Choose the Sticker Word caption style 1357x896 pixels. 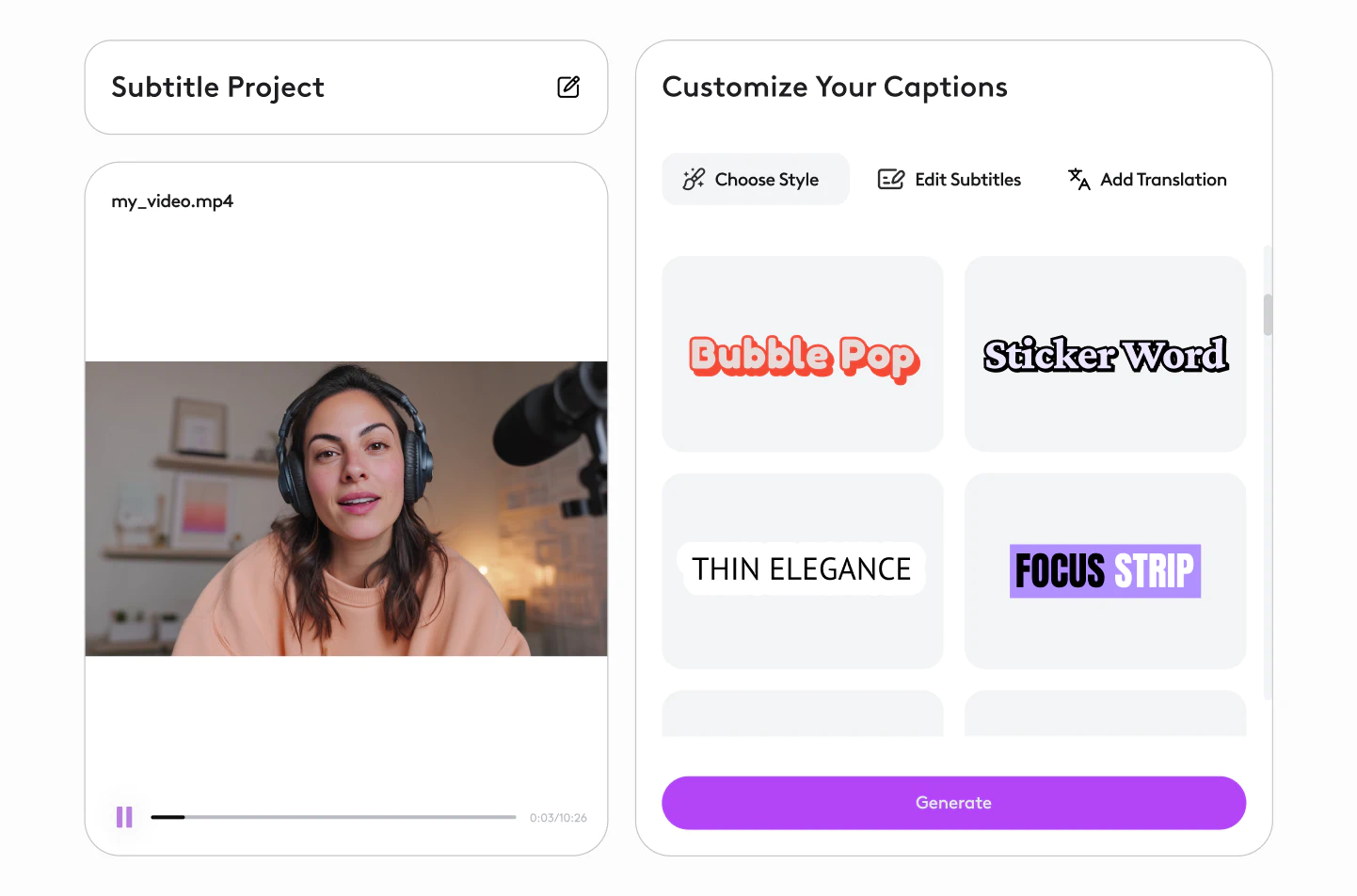(1105, 354)
